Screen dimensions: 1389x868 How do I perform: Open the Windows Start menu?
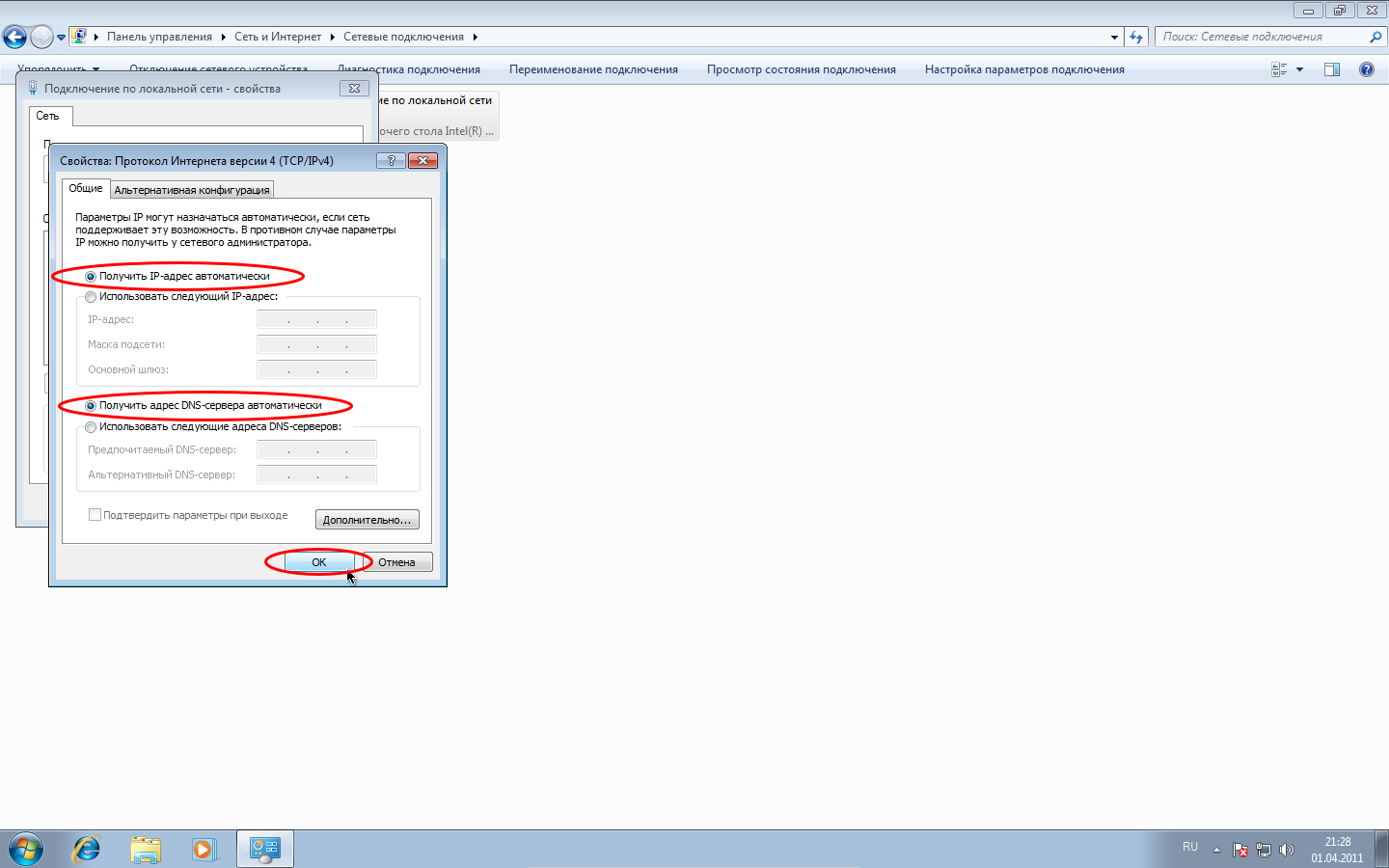26,849
